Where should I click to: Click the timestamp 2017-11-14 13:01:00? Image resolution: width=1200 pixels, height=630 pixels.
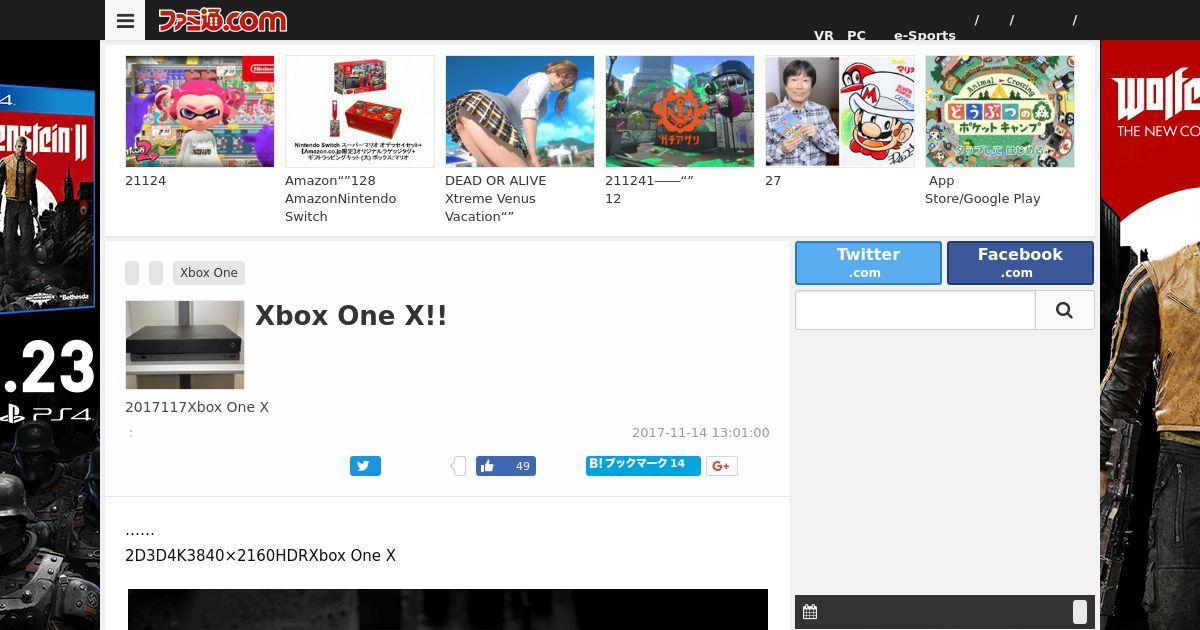coord(701,433)
